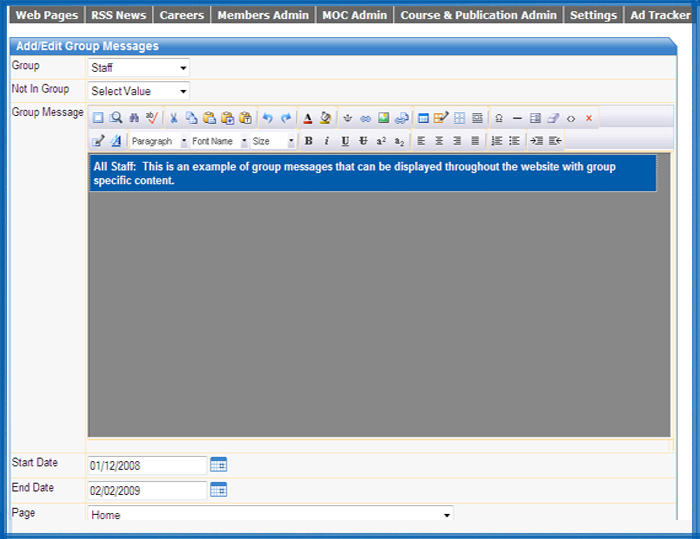This screenshot has height=539, width=700.
Task: Expand the Not In Group dropdown
Action: click(139, 91)
